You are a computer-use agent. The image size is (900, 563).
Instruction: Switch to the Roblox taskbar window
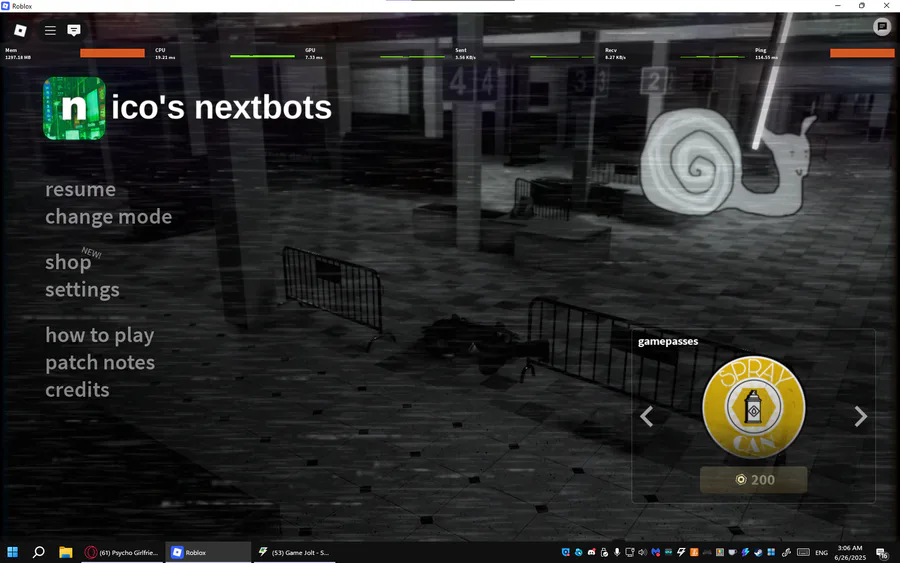[208, 552]
